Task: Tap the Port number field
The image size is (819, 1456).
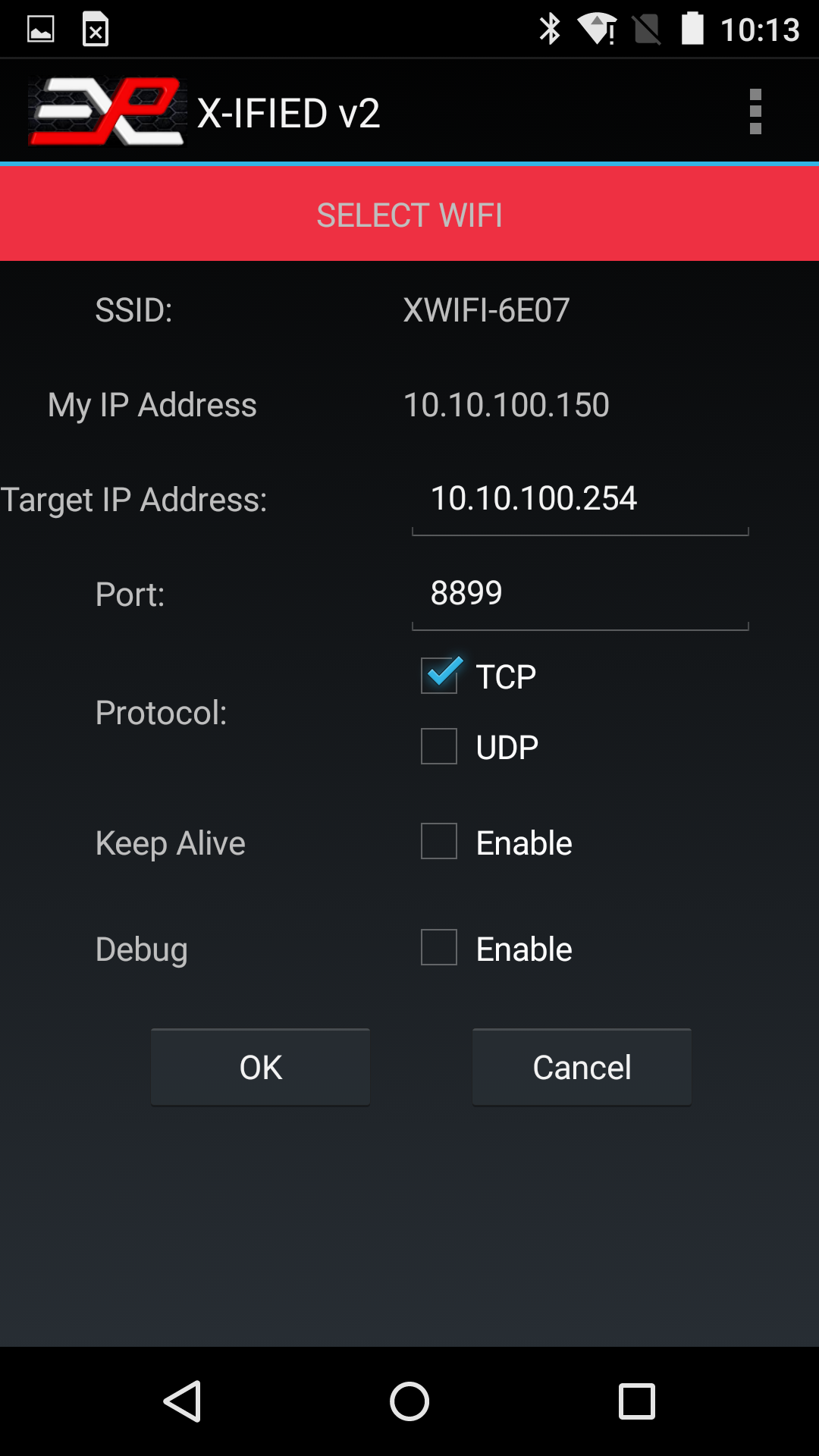Action: (580, 594)
